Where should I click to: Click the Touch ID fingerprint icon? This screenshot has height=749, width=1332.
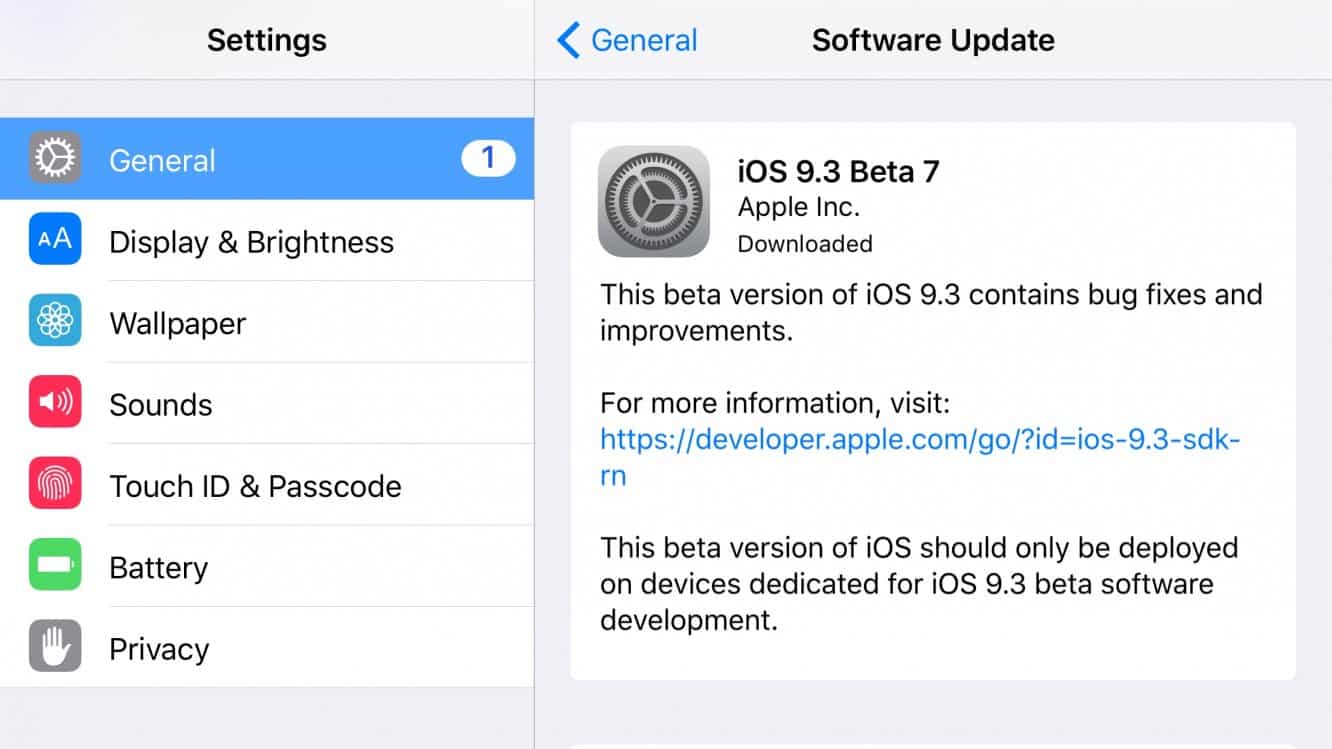coord(55,485)
